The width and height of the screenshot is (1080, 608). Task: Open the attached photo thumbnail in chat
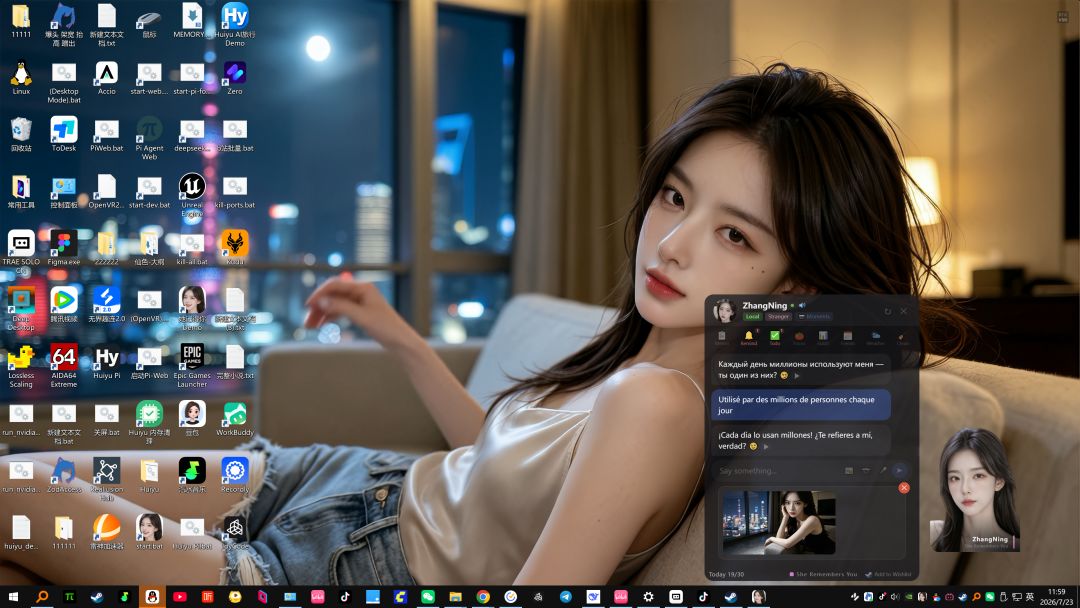pos(778,523)
